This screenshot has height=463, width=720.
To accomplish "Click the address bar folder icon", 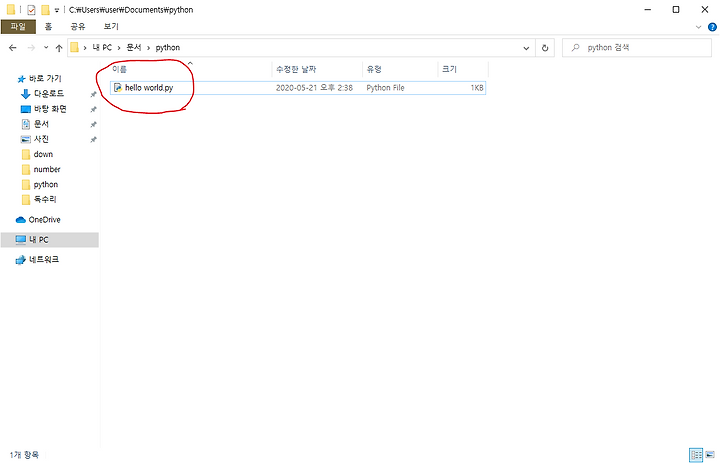I will [x=75, y=47].
